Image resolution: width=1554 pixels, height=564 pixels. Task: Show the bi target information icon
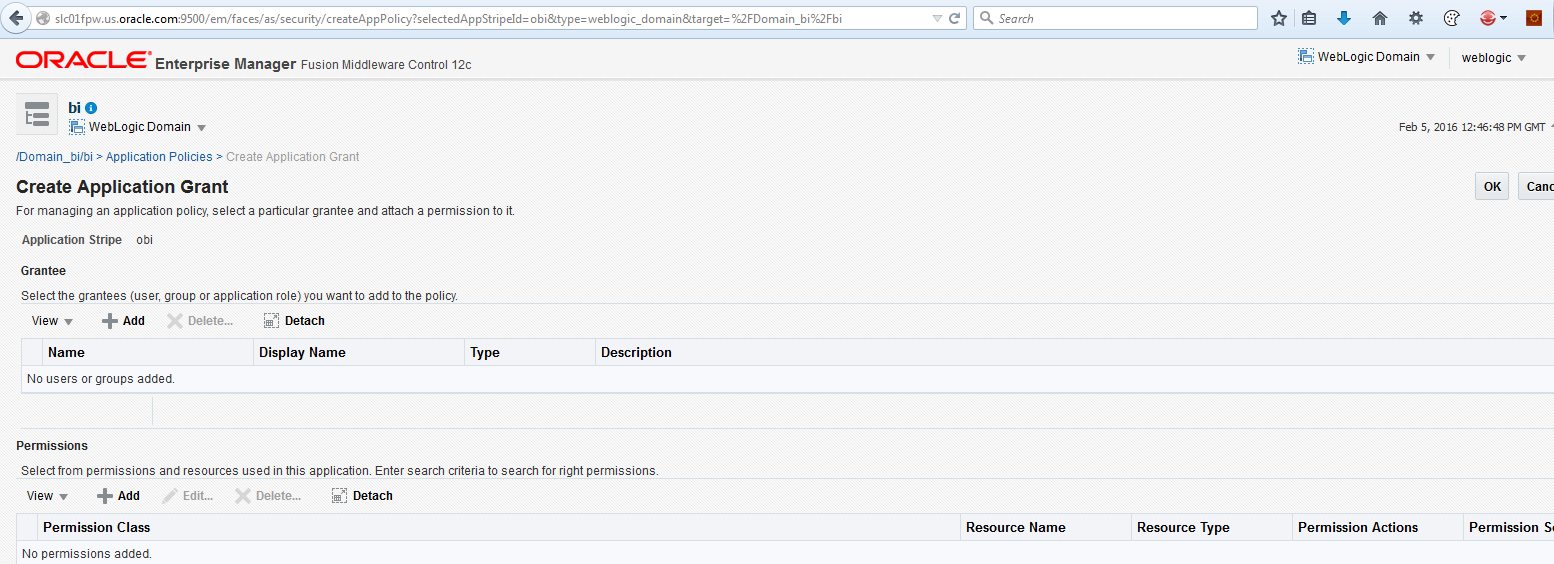click(91, 108)
